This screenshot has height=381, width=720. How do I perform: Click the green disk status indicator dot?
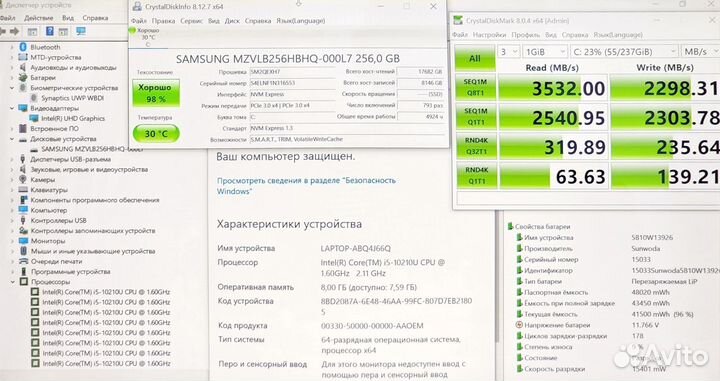click(x=132, y=31)
